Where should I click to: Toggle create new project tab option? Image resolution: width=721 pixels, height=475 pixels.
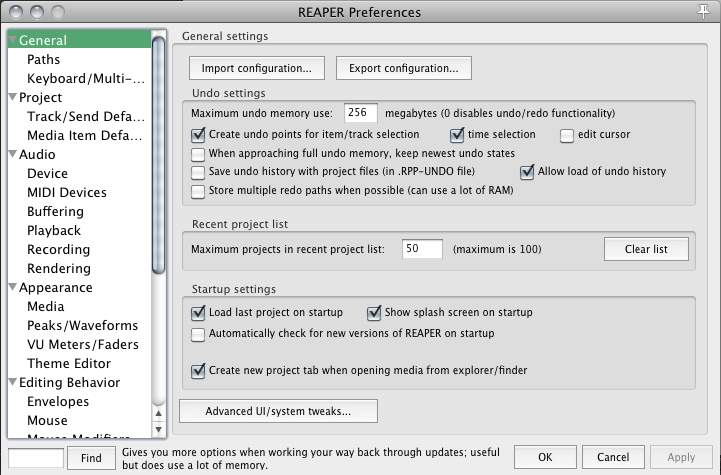point(198,371)
